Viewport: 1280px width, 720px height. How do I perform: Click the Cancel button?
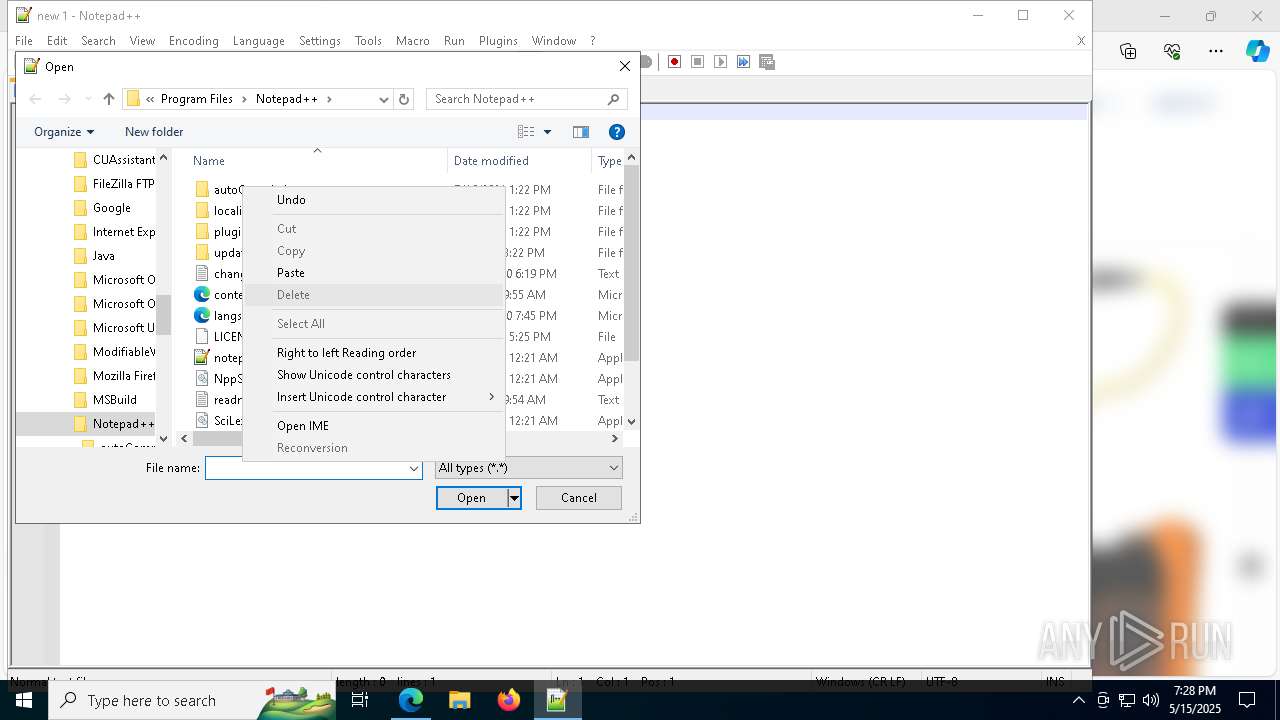579,498
